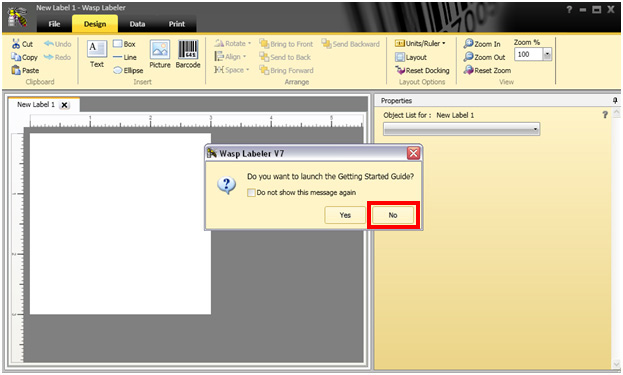Click Reset Zoom
The width and height of the screenshot is (623, 375).
pyautogui.click(x=487, y=70)
